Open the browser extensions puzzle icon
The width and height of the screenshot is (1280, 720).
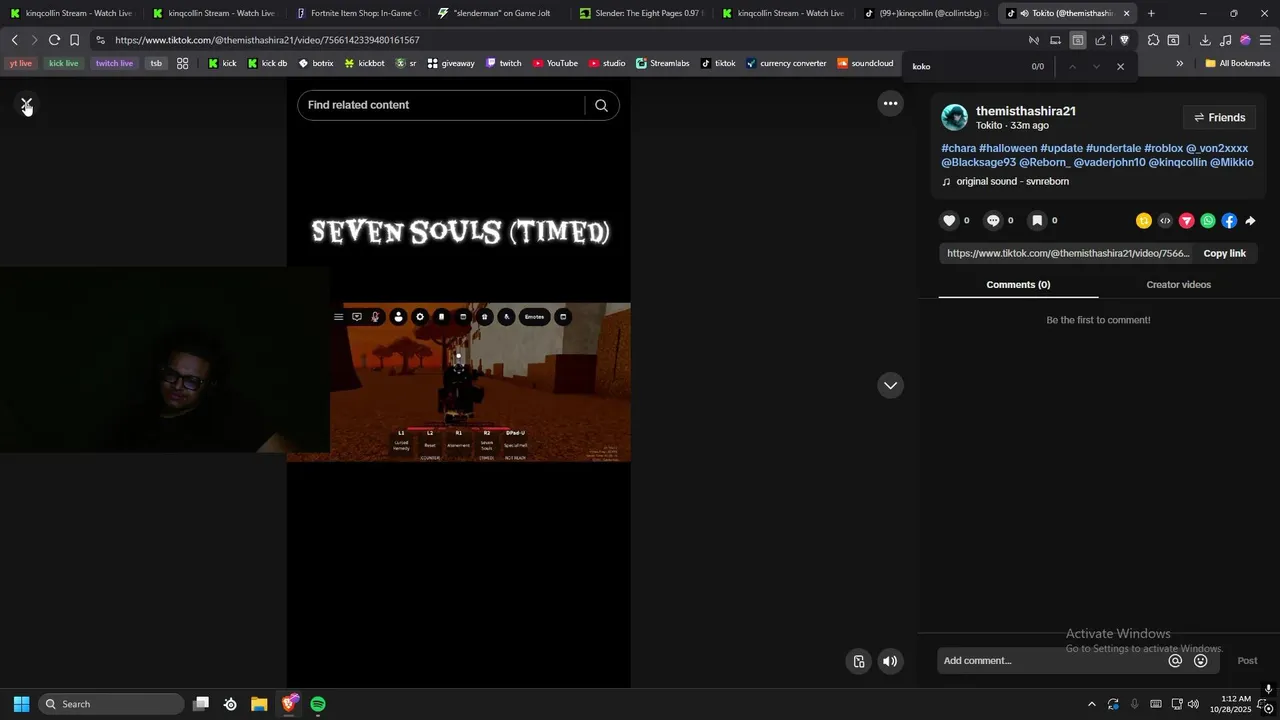(x=1153, y=40)
